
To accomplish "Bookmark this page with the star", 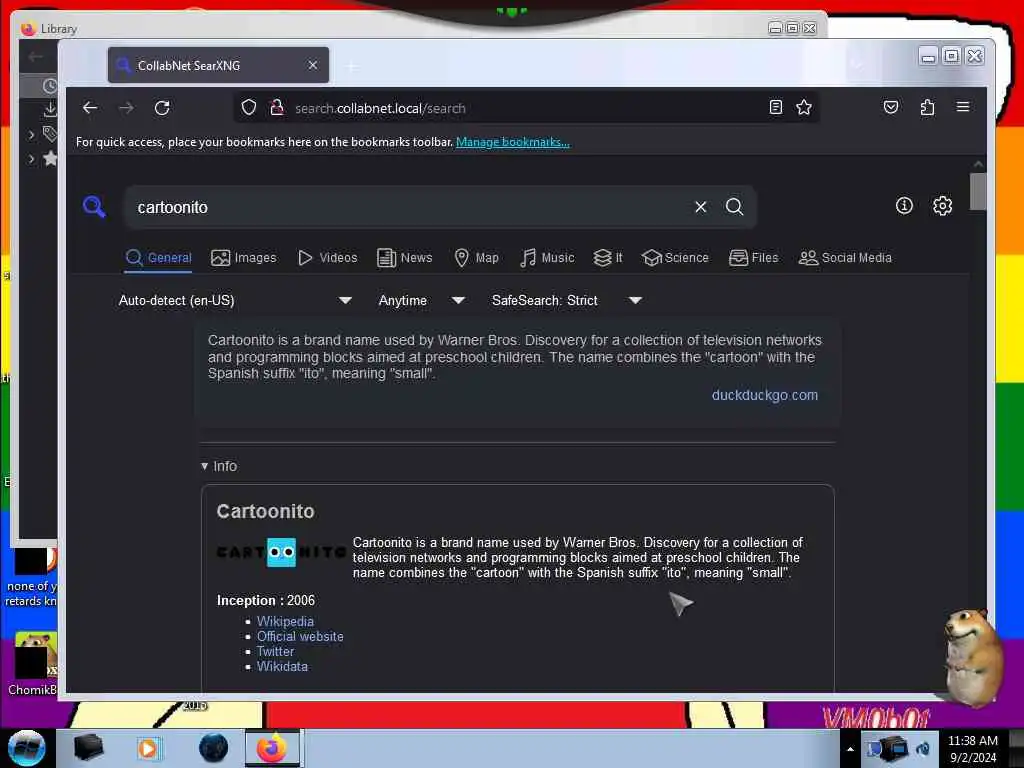I will coord(804,107).
